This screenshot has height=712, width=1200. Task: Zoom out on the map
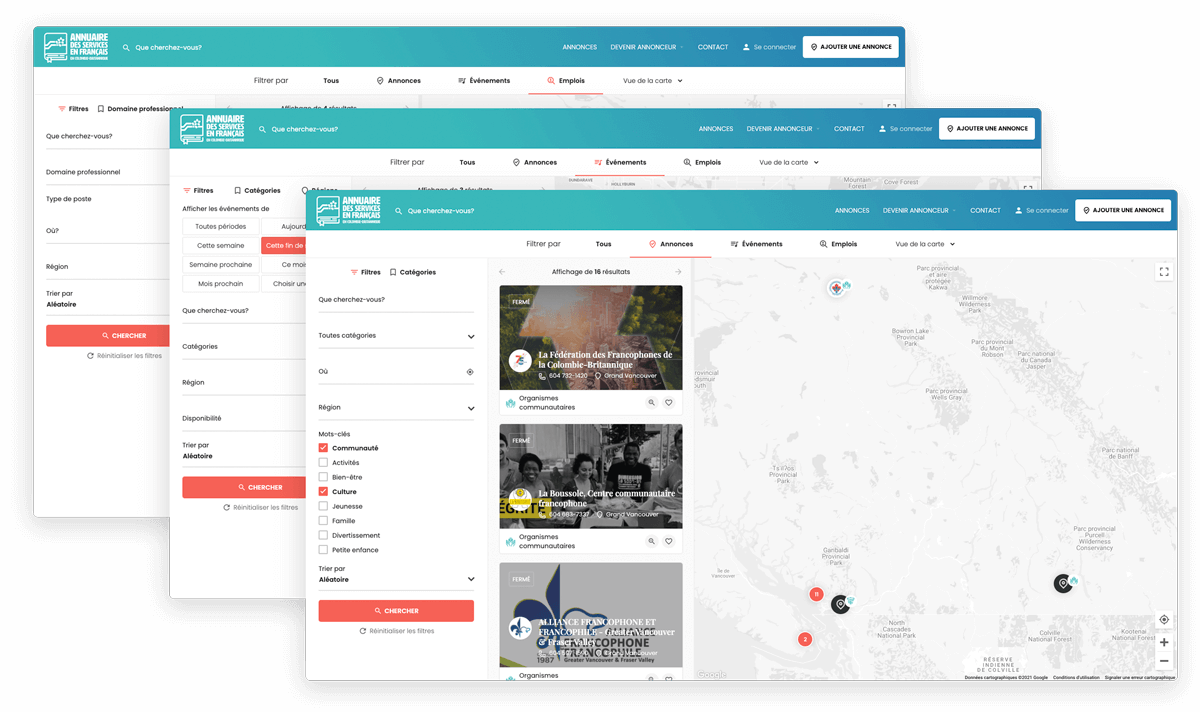pyautogui.click(x=1164, y=661)
